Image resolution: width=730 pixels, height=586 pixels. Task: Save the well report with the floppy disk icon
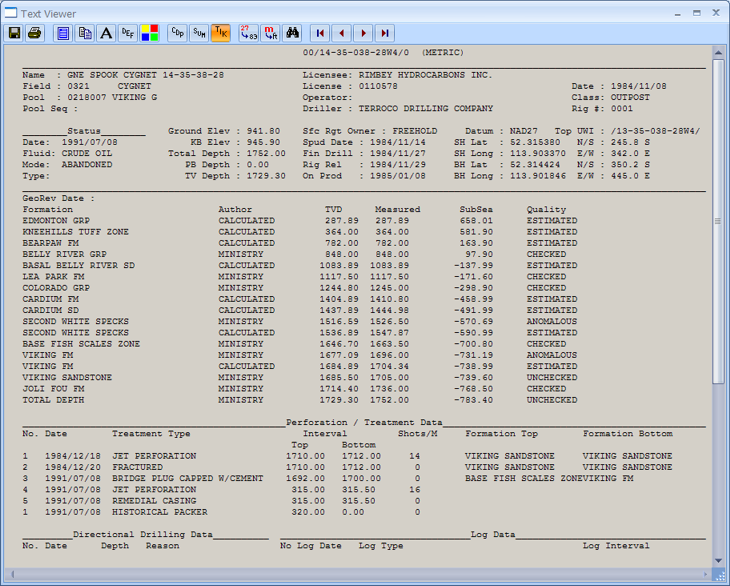coord(14,33)
